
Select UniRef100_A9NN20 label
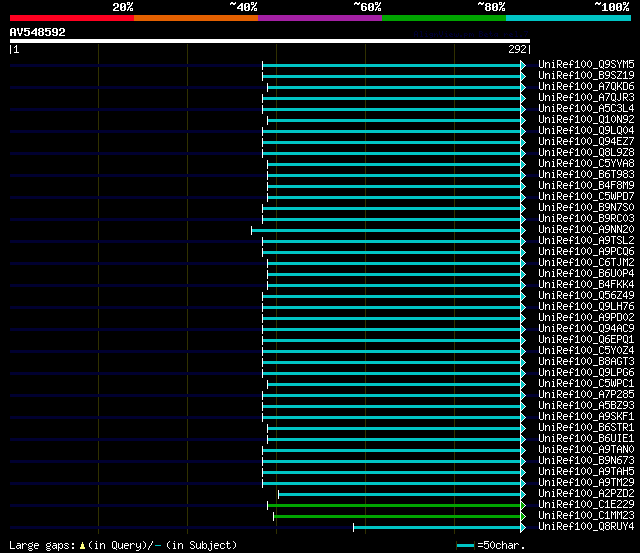click(x=586, y=230)
